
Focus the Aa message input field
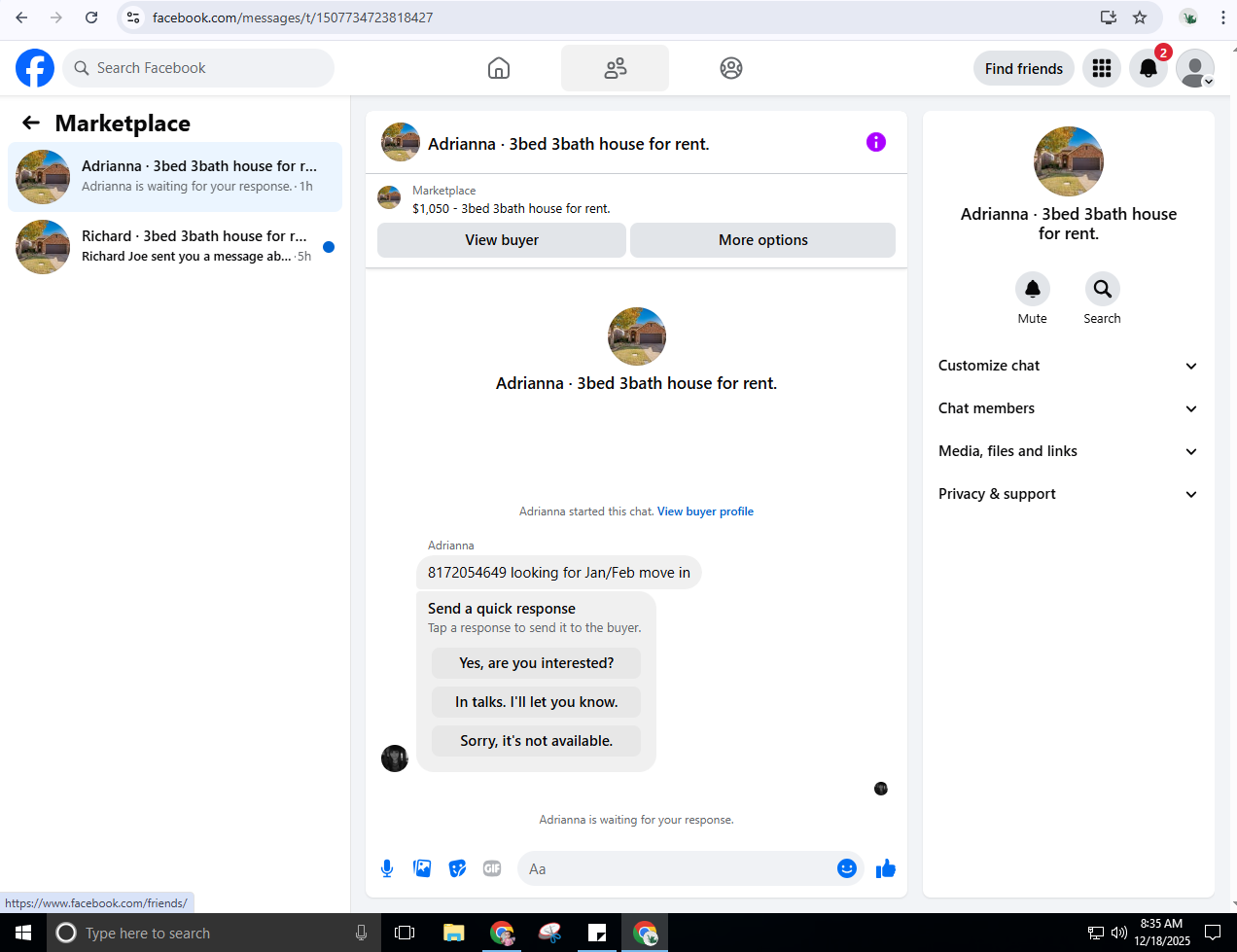pyautogui.click(x=676, y=868)
